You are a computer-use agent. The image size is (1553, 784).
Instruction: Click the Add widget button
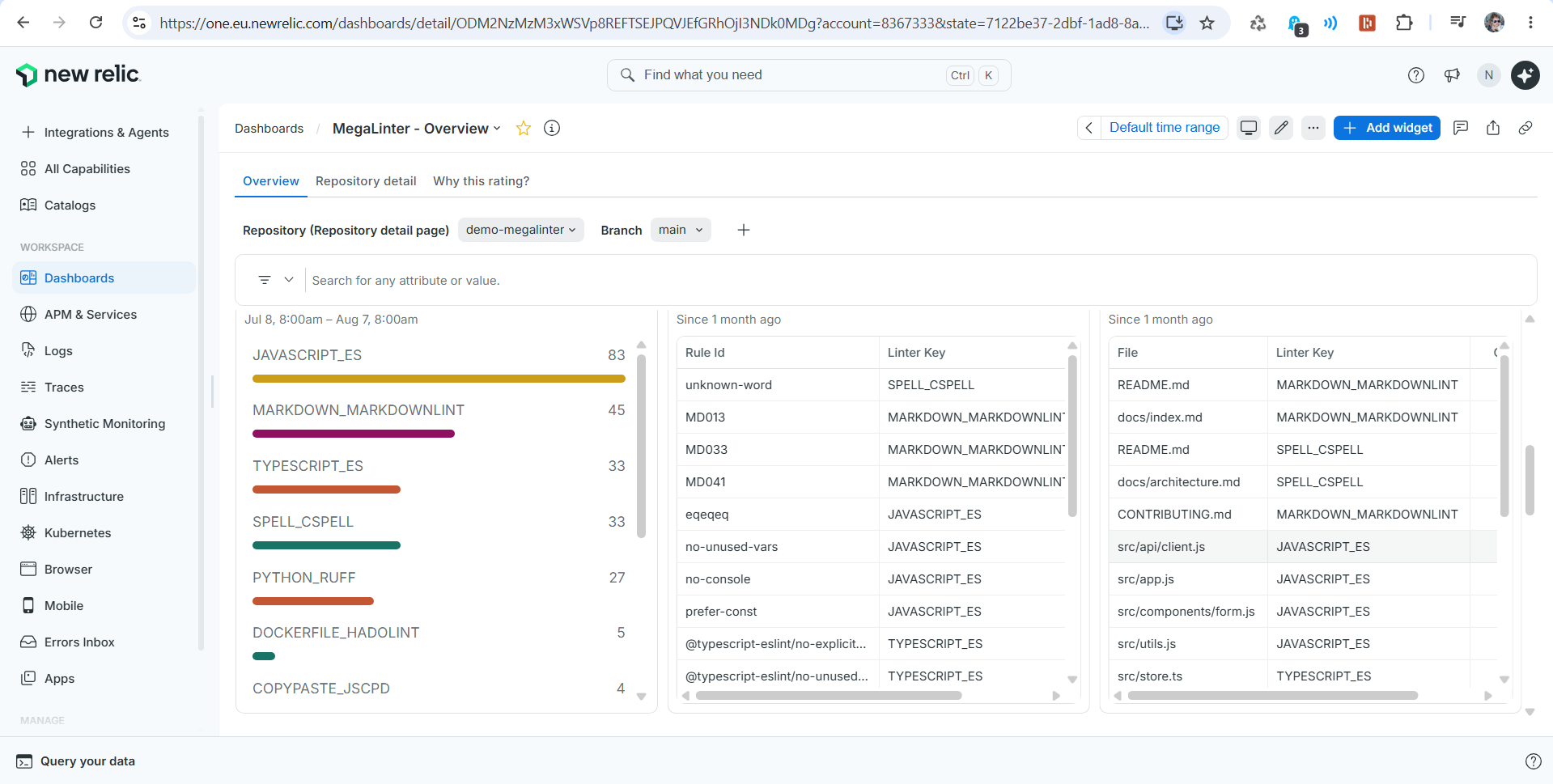1387,128
